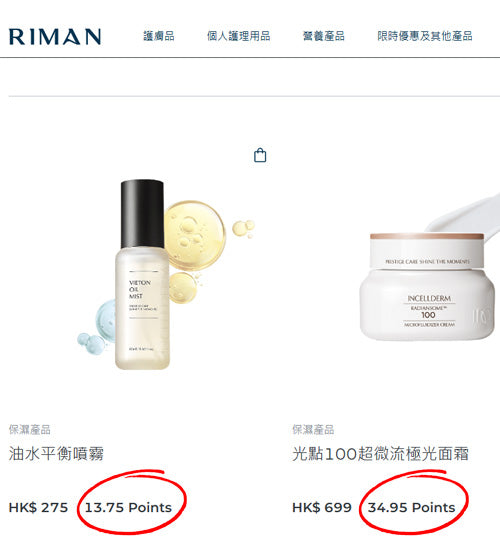Click the shopping bag icon
This screenshot has width=500, height=550.
pyautogui.click(x=260, y=155)
